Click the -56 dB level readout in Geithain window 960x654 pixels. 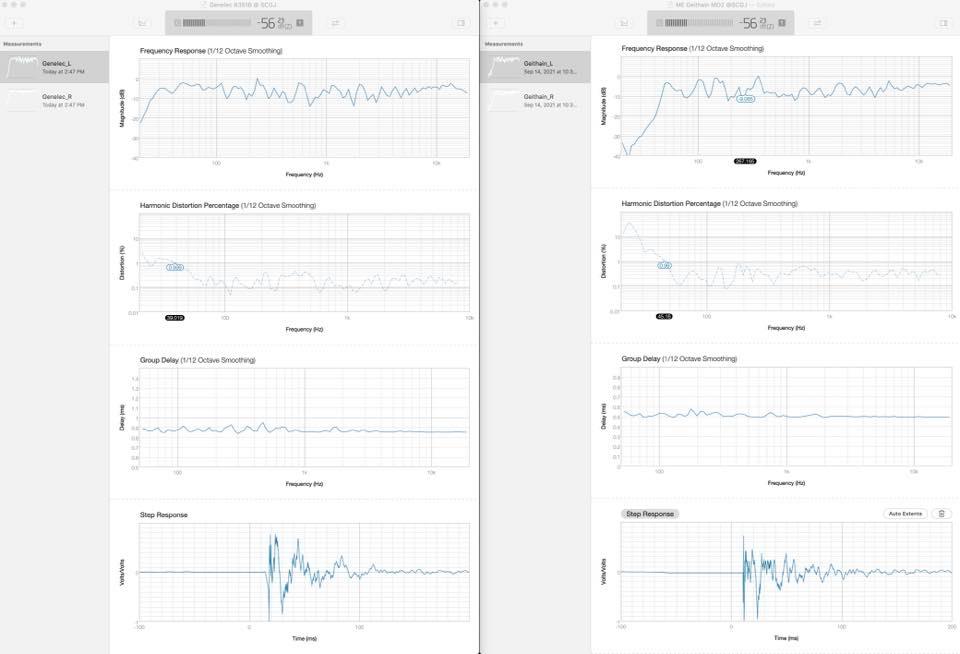(756, 23)
